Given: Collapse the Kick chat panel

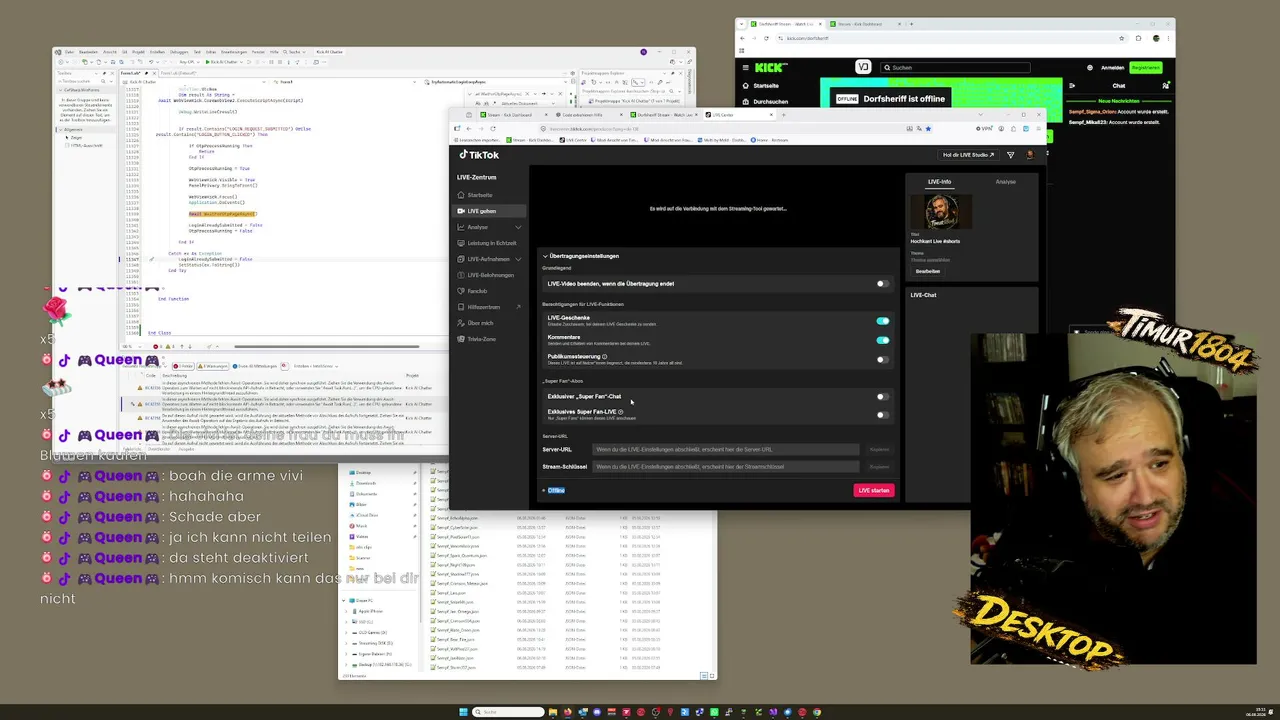Looking at the screenshot, I should coord(1072,86).
